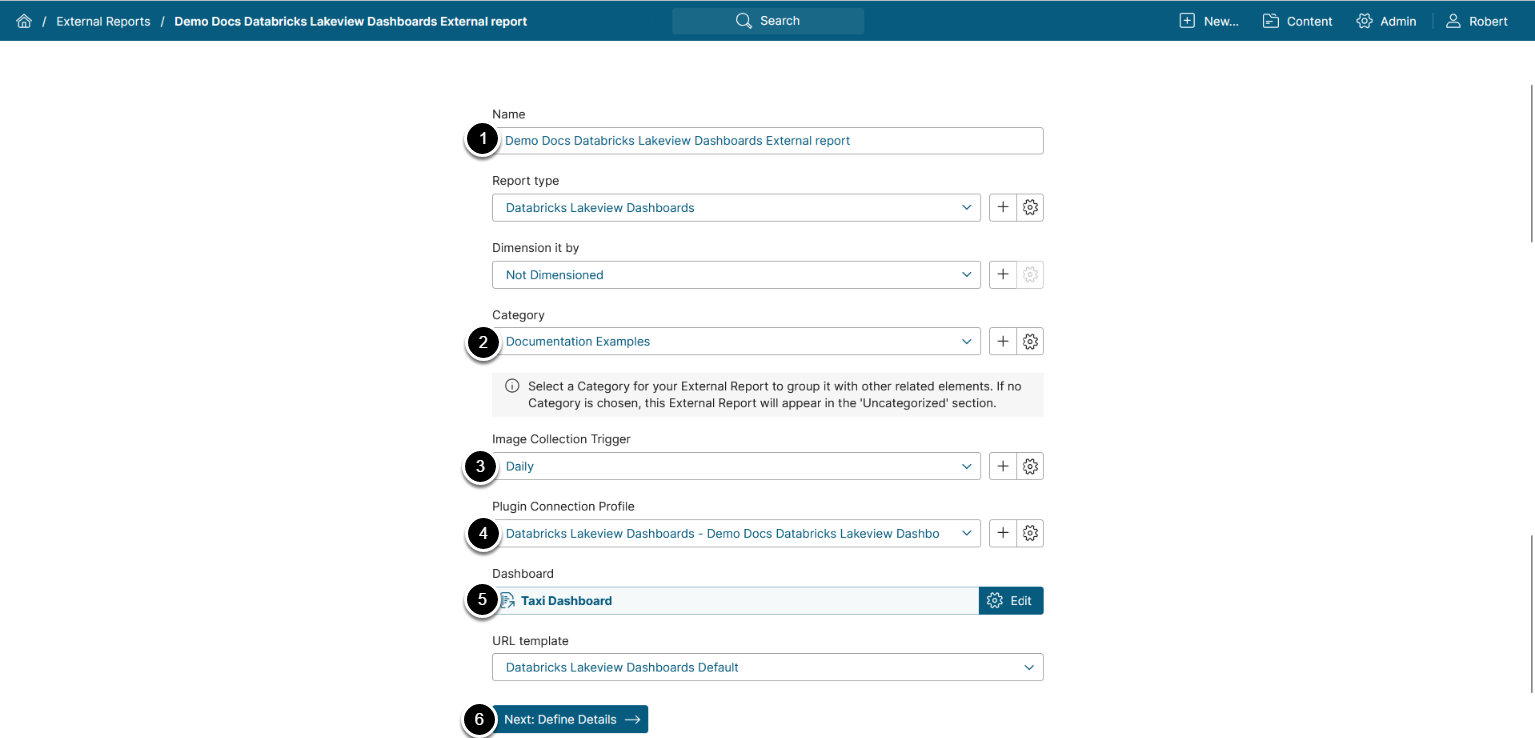Screen dimensions: 1535x738
Task: Open gear settings beside Image Collection Trigger
Action: click(1031, 466)
